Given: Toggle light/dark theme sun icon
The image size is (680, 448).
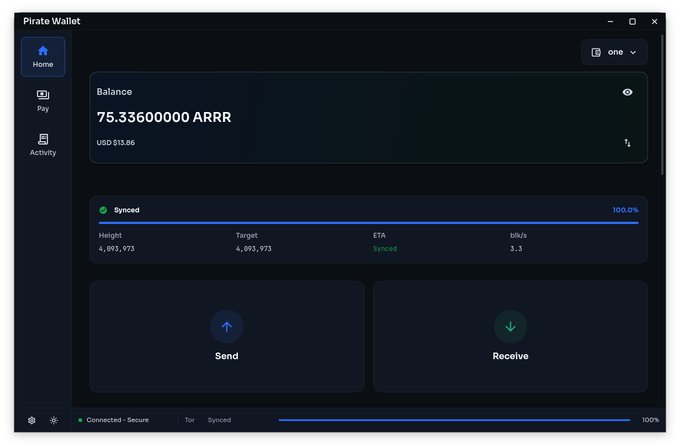Looking at the screenshot, I should click(54, 420).
